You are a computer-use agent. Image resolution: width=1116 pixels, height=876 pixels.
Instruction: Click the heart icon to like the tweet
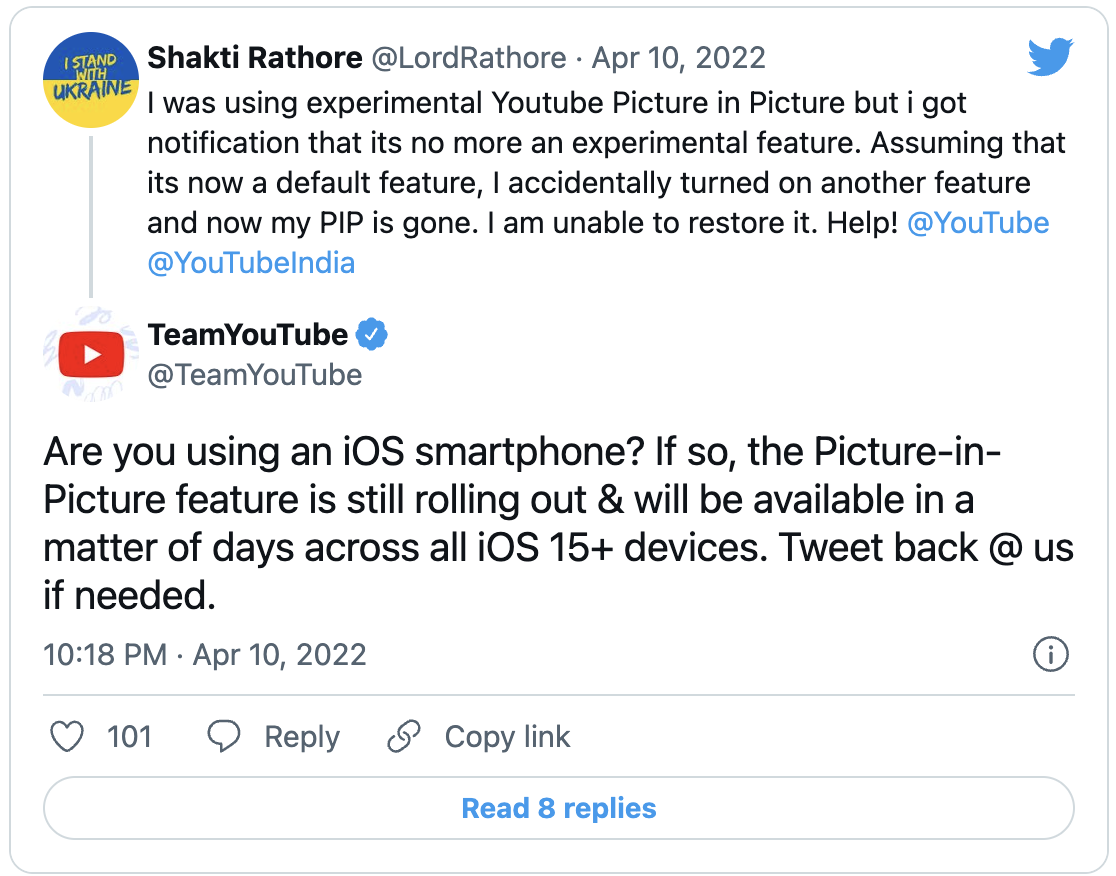[67, 736]
